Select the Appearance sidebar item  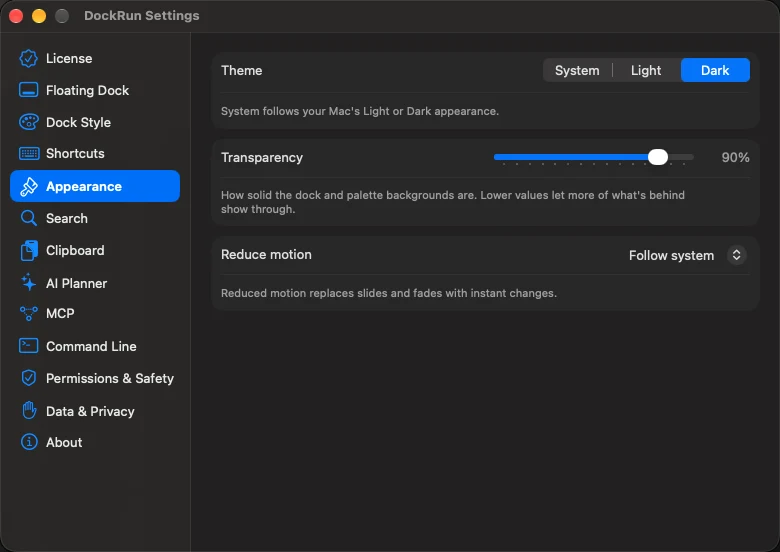click(95, 186)
